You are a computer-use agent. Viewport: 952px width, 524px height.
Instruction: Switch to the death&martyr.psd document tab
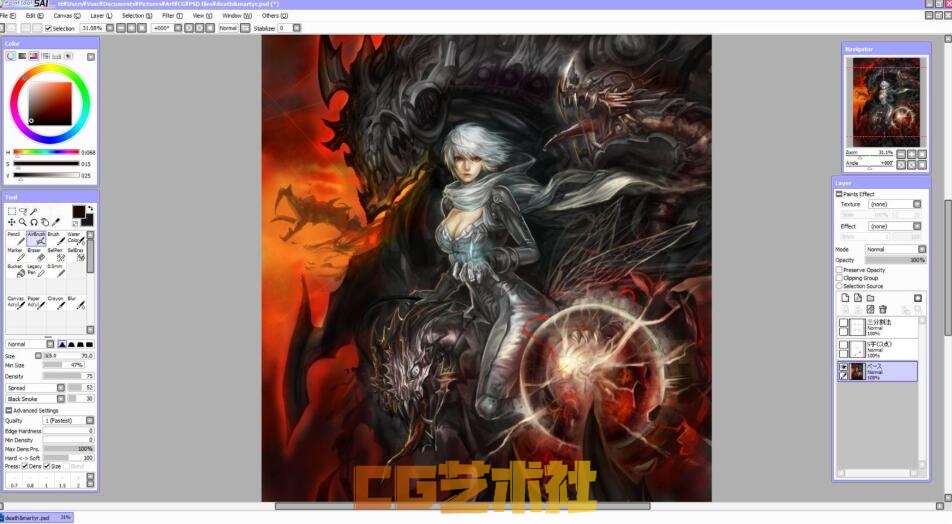(37, 518)
